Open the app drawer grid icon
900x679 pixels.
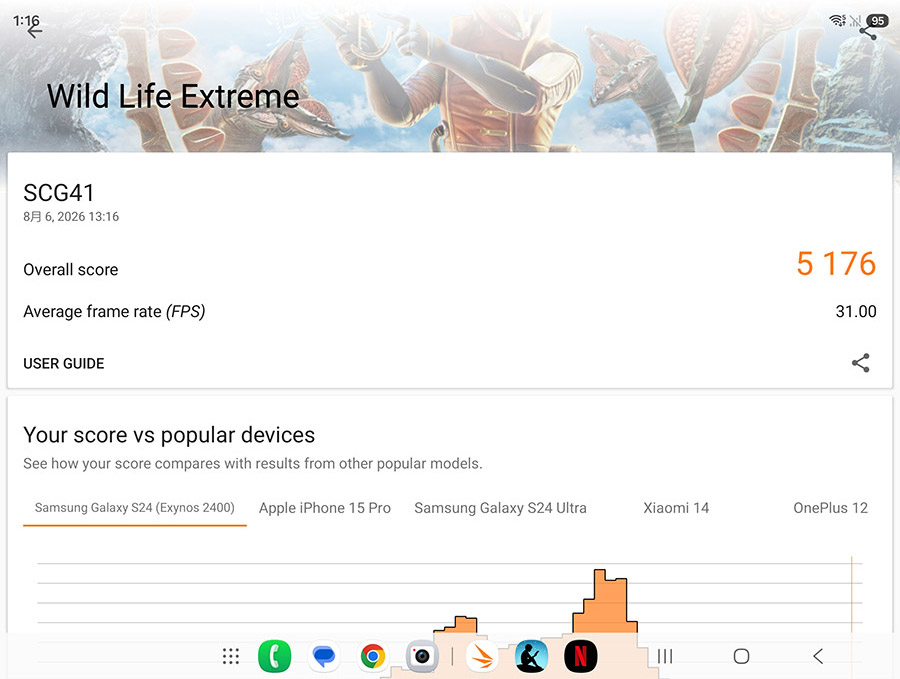[231, 656]
